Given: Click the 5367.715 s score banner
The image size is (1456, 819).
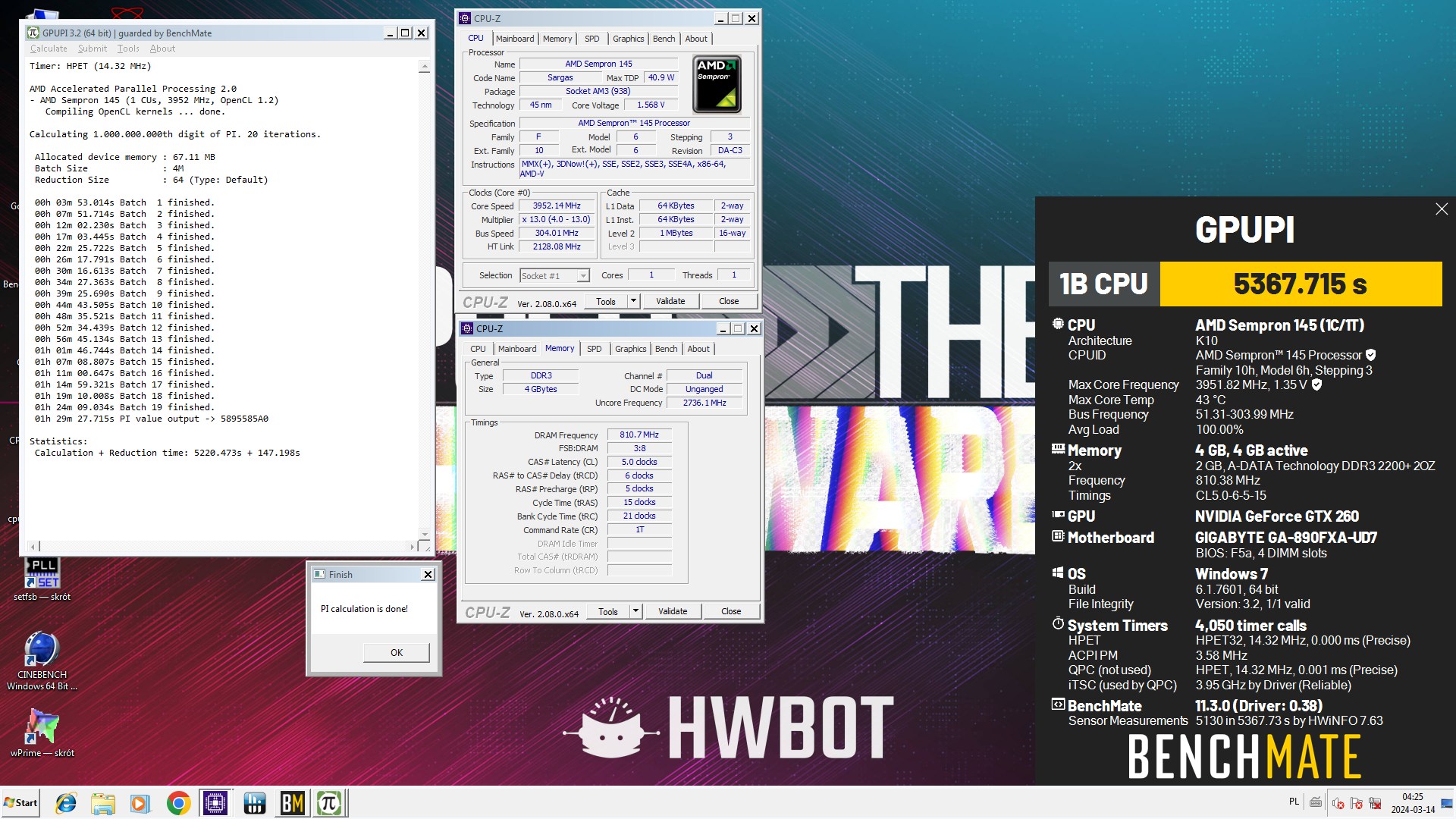Looking at the screenshot, I should [1300, 284].
